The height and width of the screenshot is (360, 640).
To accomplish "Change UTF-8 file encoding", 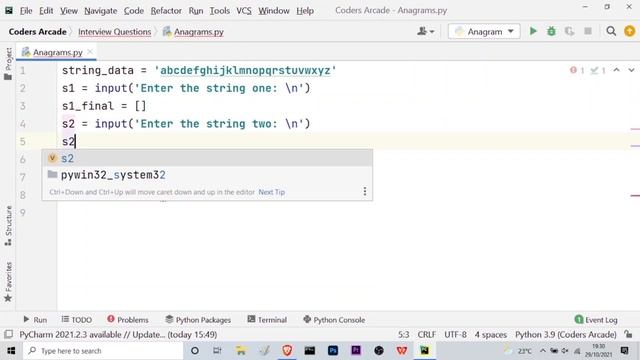I will (x=455, y=334).
